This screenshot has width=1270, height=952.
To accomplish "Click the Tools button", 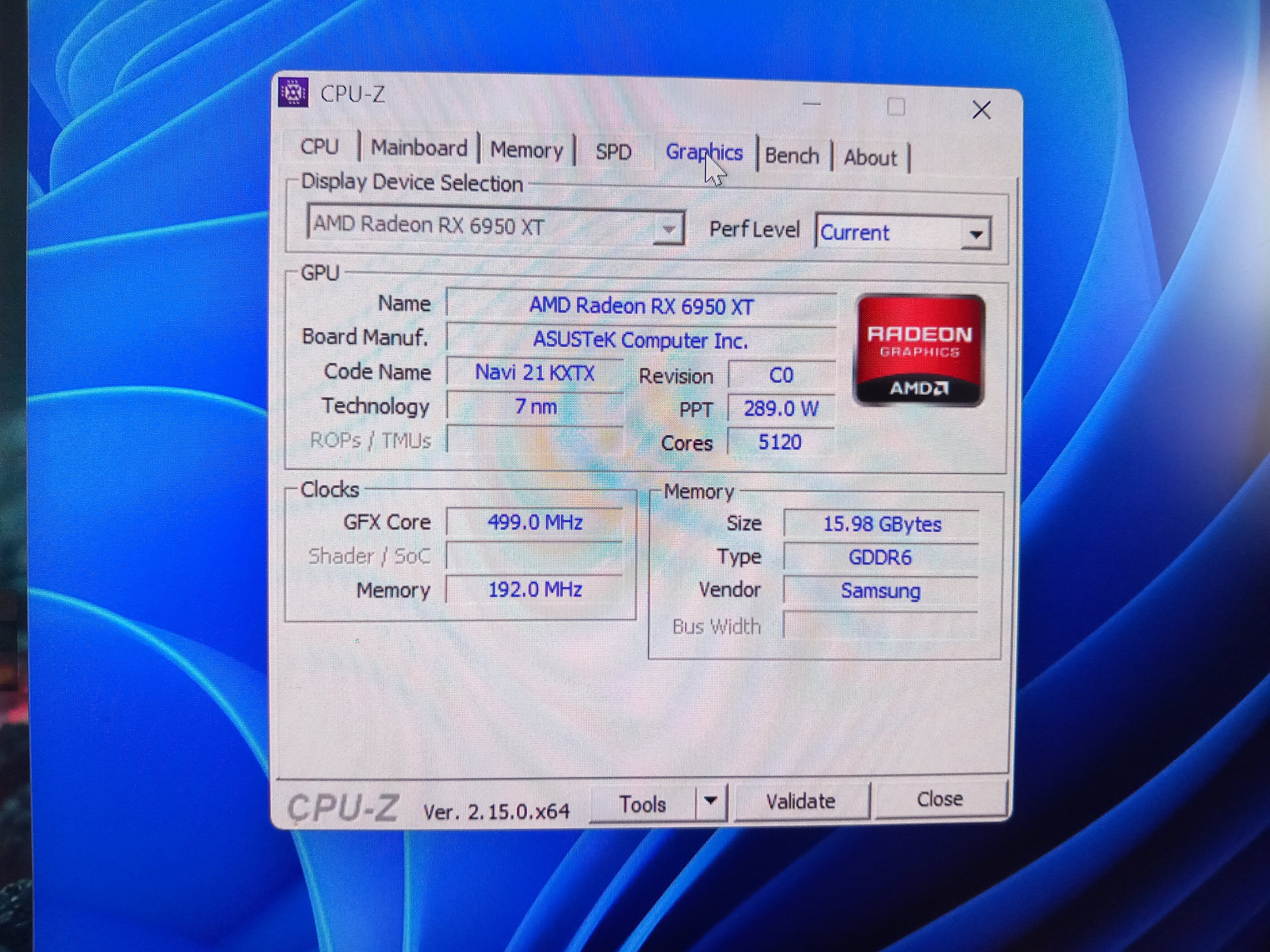I will point(643,804).
